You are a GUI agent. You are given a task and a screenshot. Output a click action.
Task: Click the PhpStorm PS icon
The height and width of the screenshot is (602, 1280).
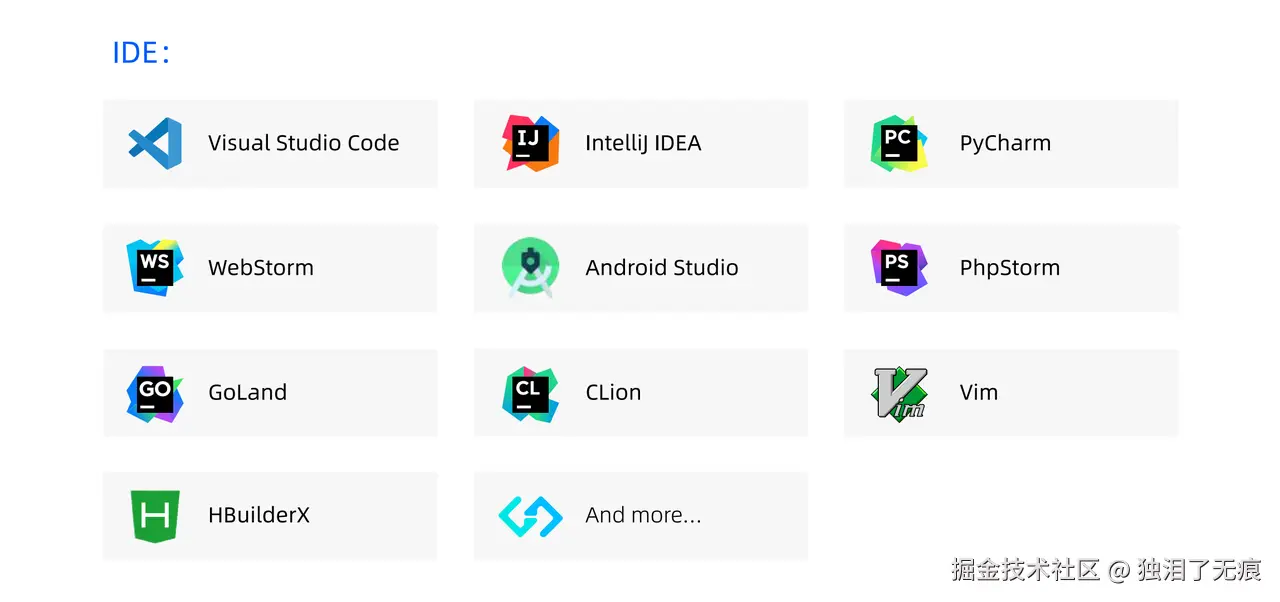pyautogui.click(x=898, y=267)
